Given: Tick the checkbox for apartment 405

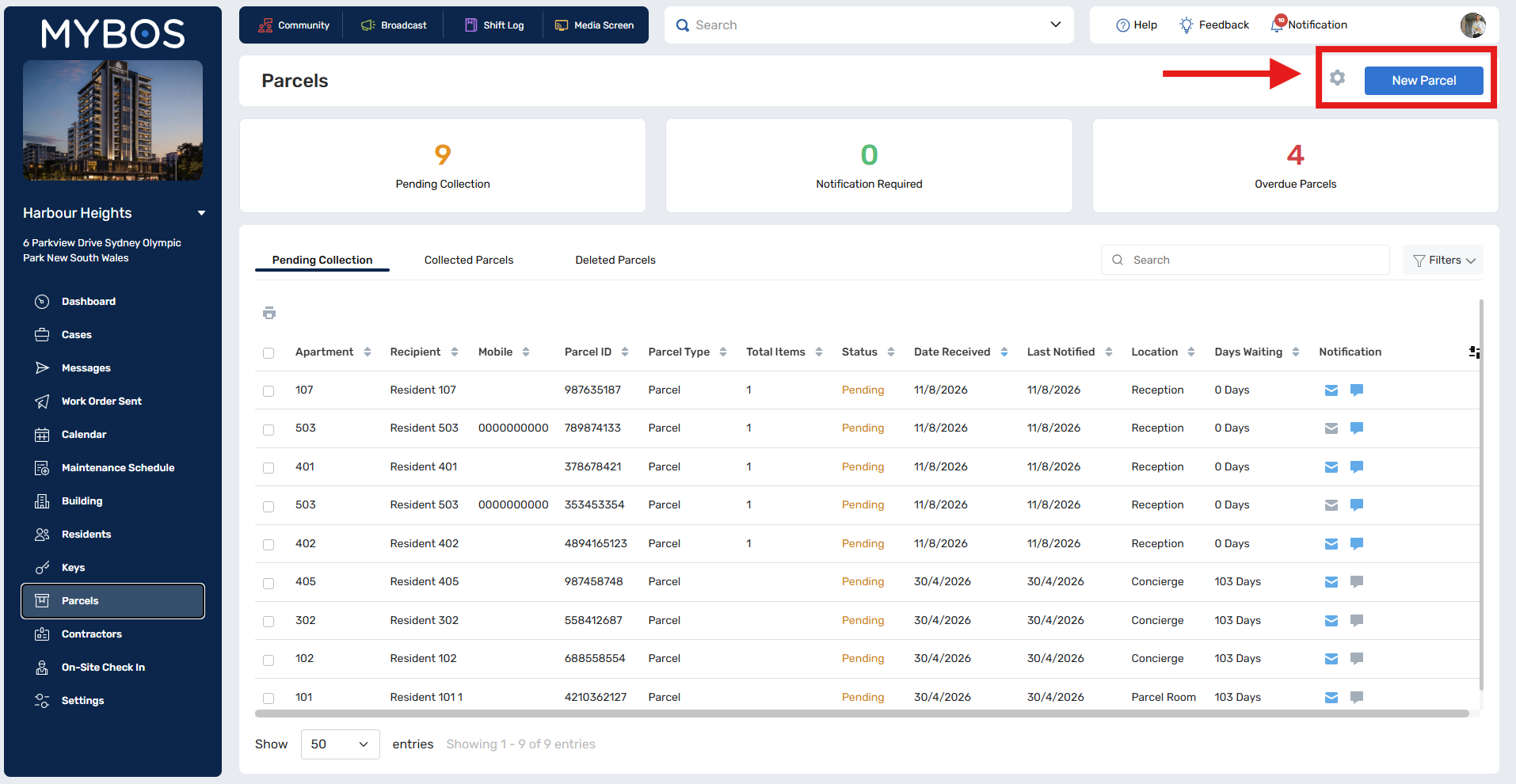Looking at the screenshot, I should (x=269, y=583).
